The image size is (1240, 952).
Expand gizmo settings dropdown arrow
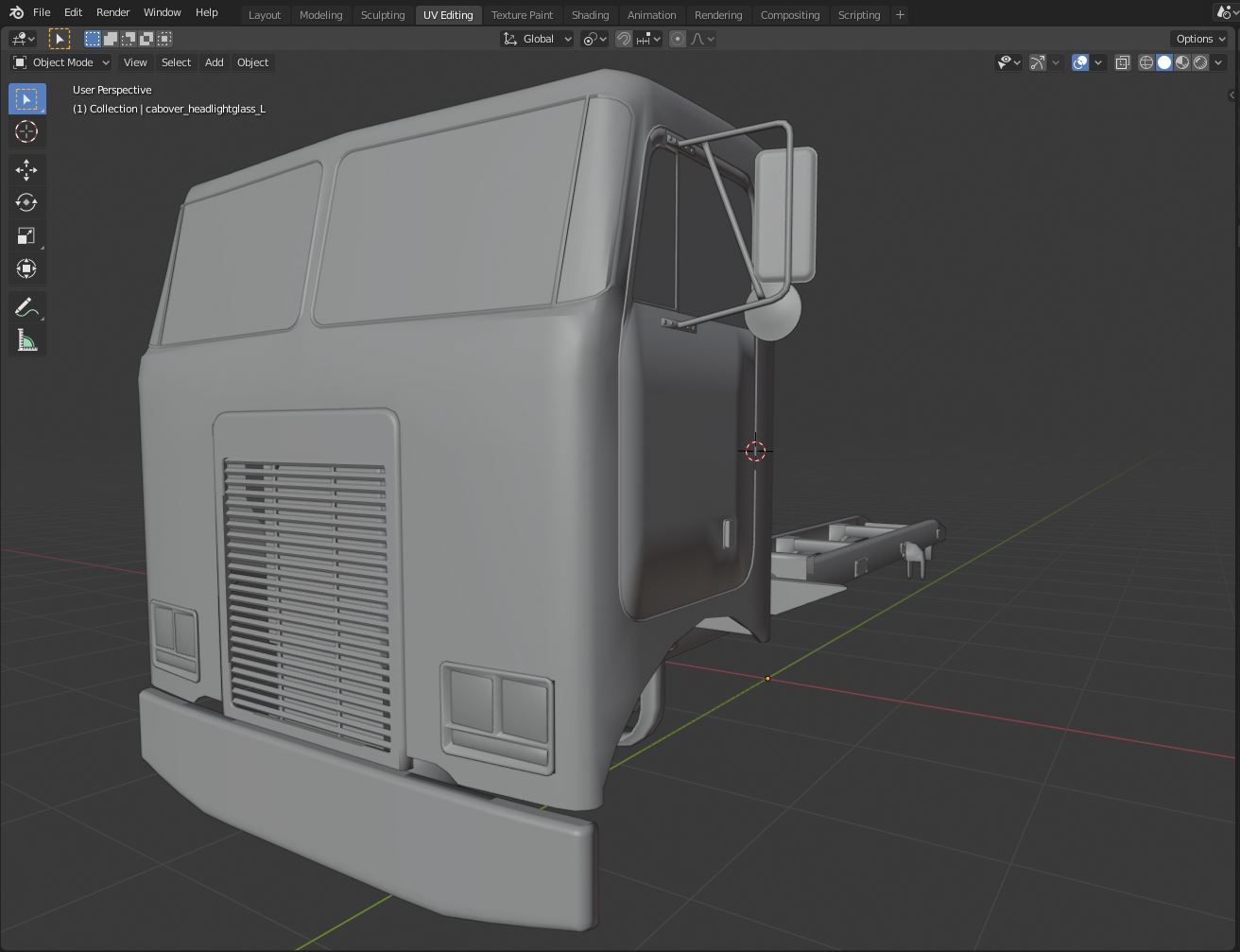click(1056, 62)
